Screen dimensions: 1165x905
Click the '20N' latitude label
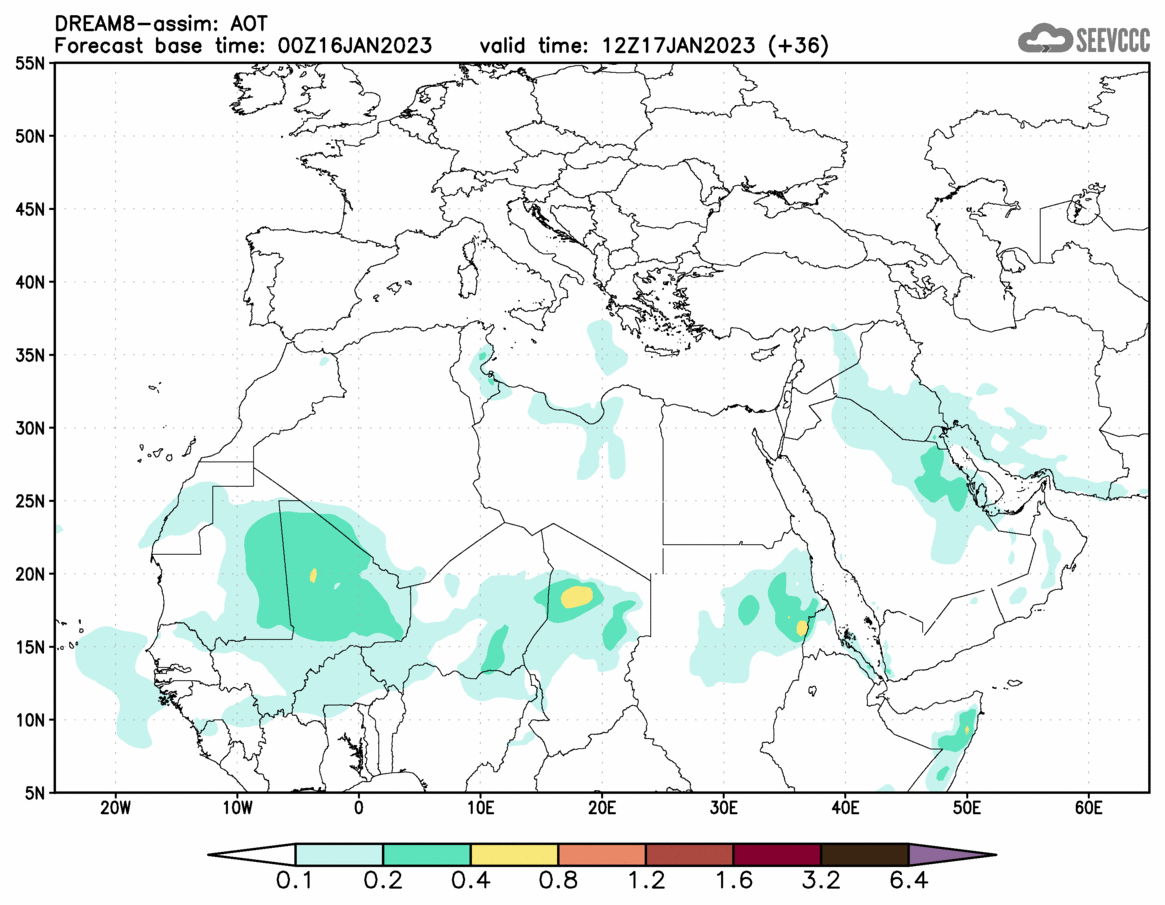point(30,574)
